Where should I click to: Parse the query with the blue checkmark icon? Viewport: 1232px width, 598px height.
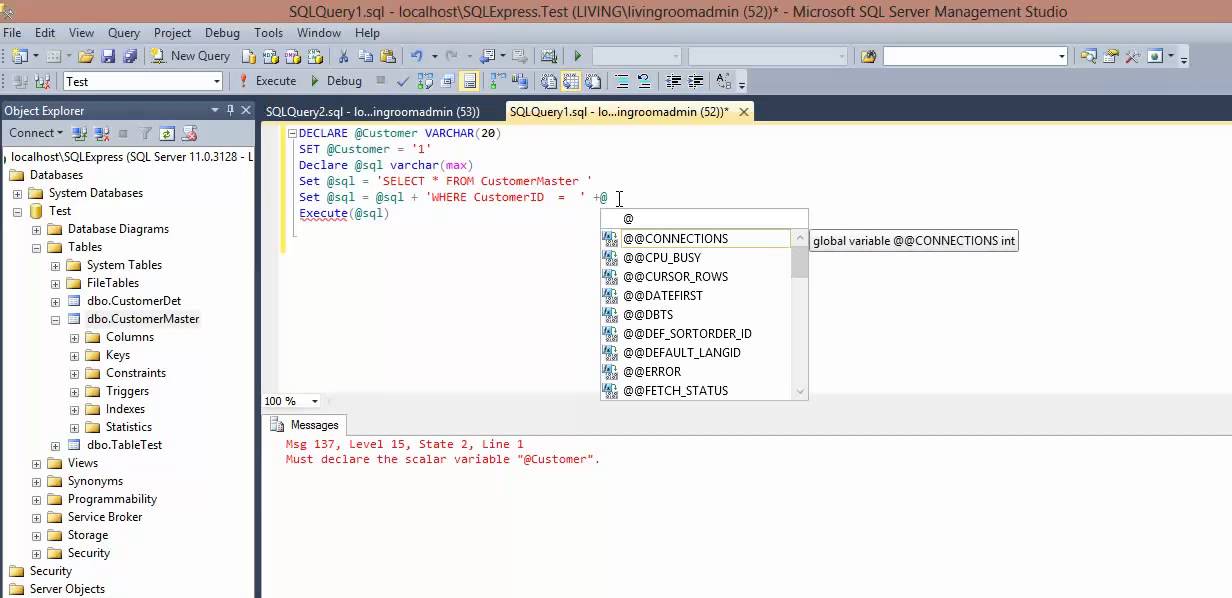point(403,81)
